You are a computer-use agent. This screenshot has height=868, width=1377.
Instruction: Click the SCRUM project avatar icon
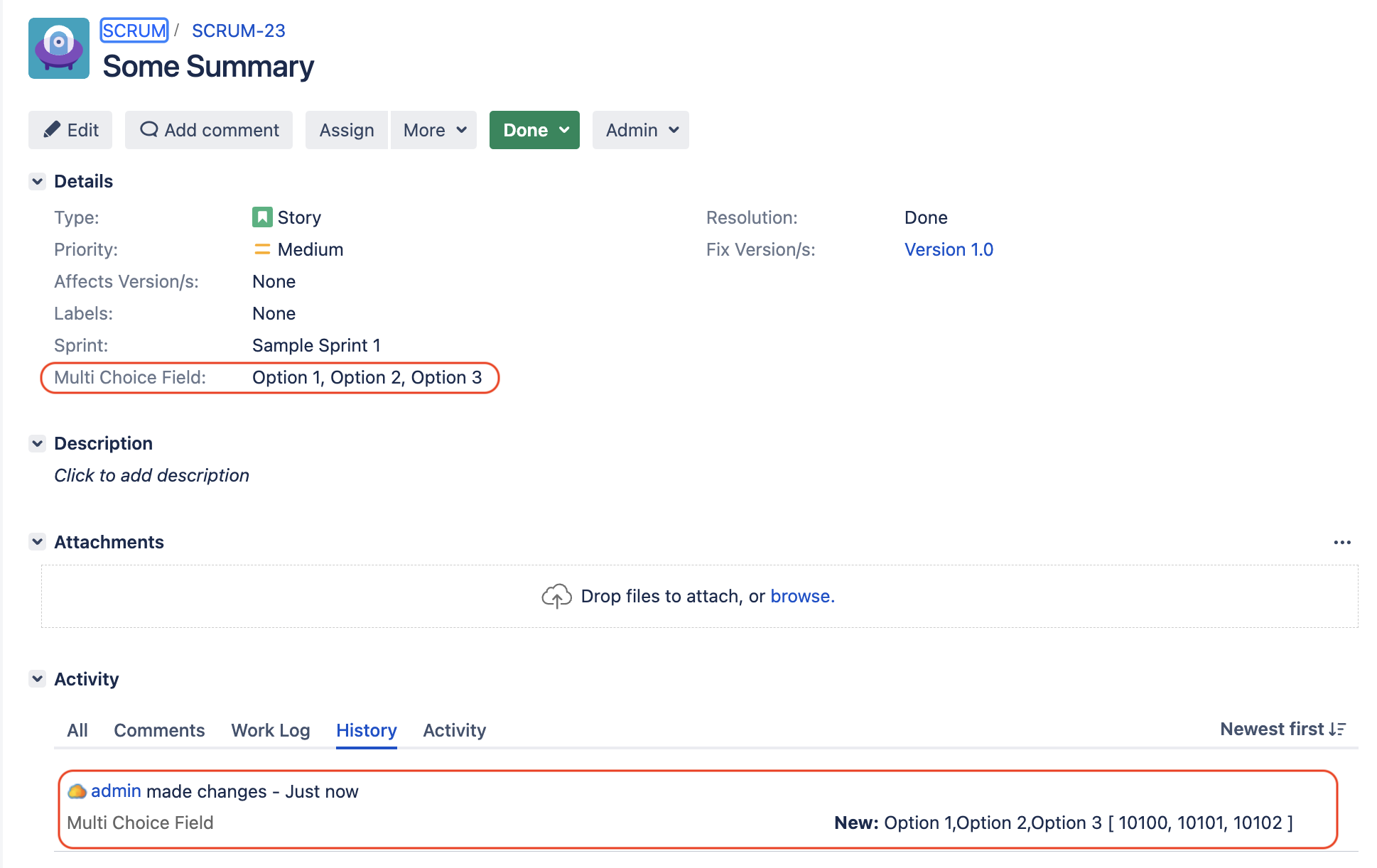point(59,48)
